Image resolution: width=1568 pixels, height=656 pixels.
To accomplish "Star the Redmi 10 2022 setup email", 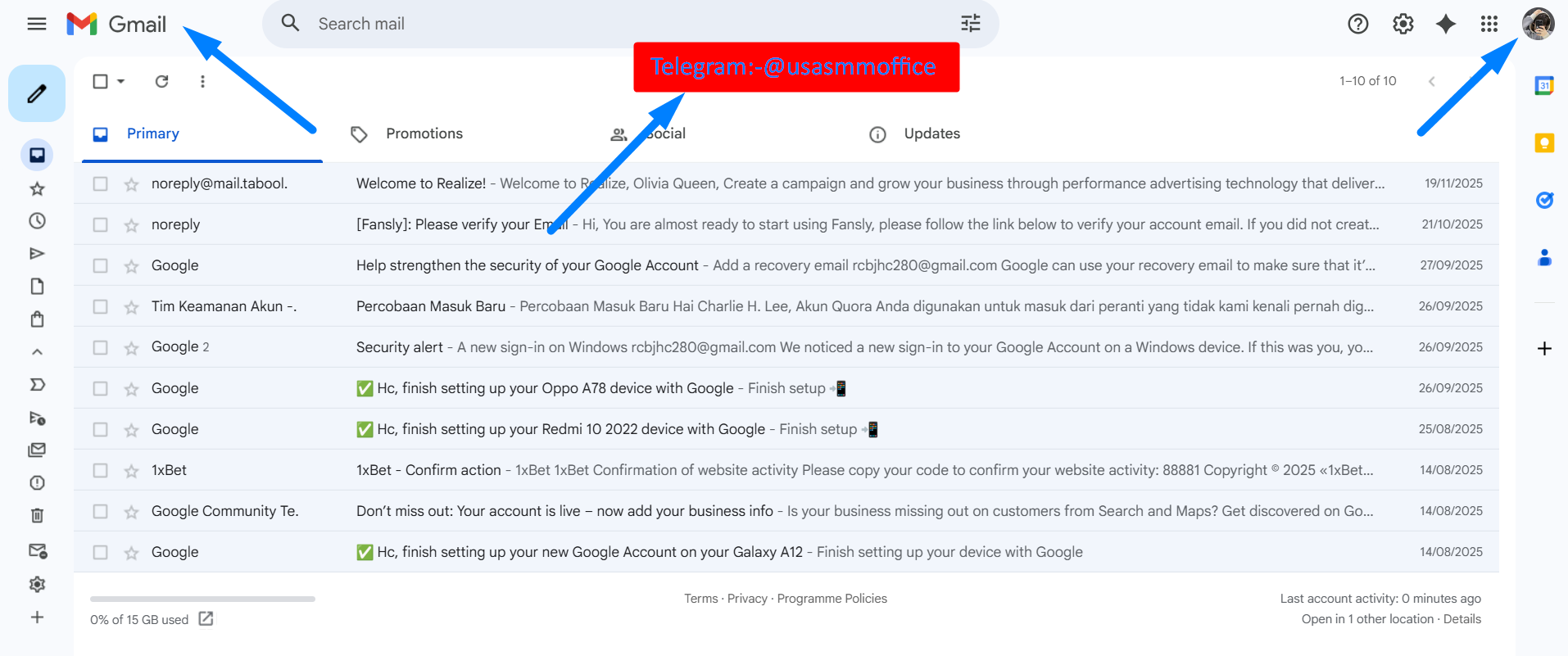I will [131, 430].
